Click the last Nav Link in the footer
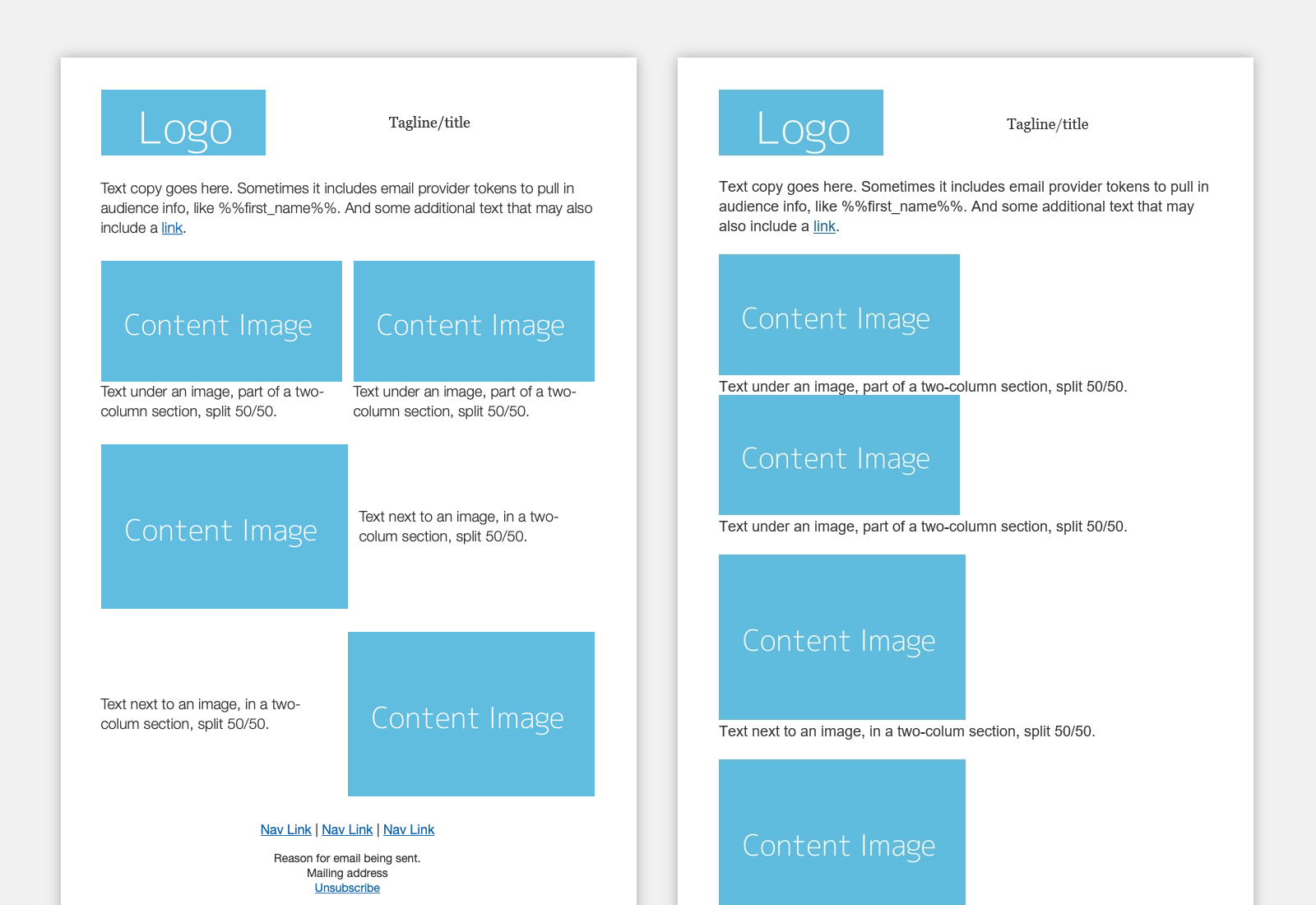 (x=408, y=829)
